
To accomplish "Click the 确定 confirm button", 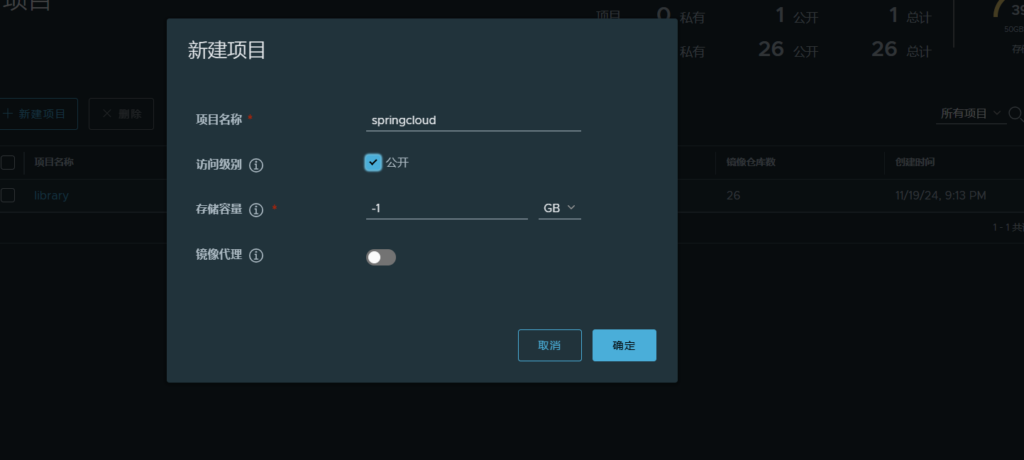I will click(x=624, y=345).
